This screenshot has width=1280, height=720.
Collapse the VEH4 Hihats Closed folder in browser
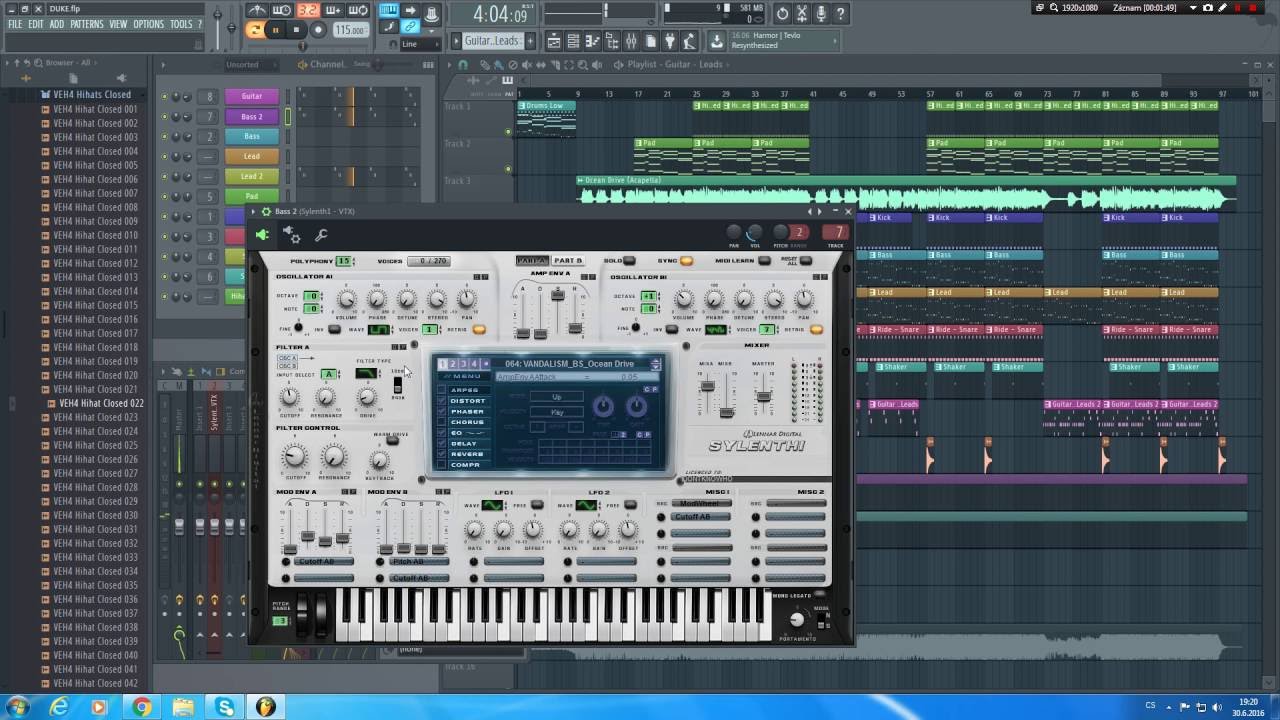(x=92, y=95)
